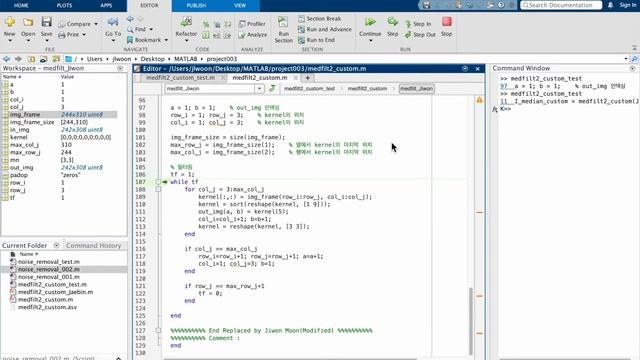Select medfilt2_custom_jaebin.m in Current Folder
Viewport: 640px width, 360px height.
tap(55, 292)
